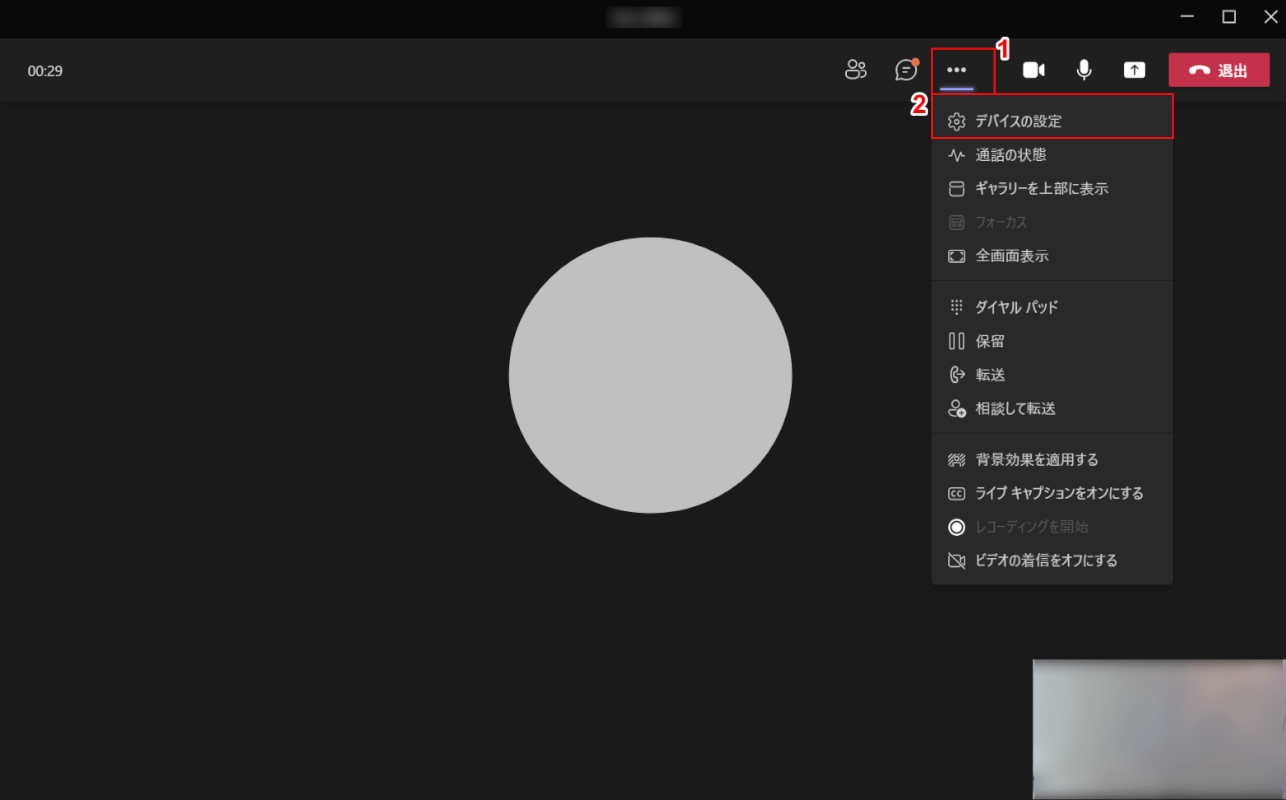Choose ギャラリーを上部に表示 option
1286x800 pixels.
pos(1052,188)
